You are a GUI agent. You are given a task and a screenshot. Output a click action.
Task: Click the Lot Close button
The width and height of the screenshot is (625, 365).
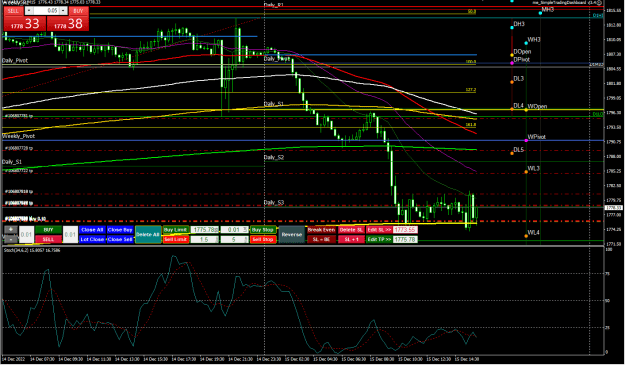pos(92,239)
